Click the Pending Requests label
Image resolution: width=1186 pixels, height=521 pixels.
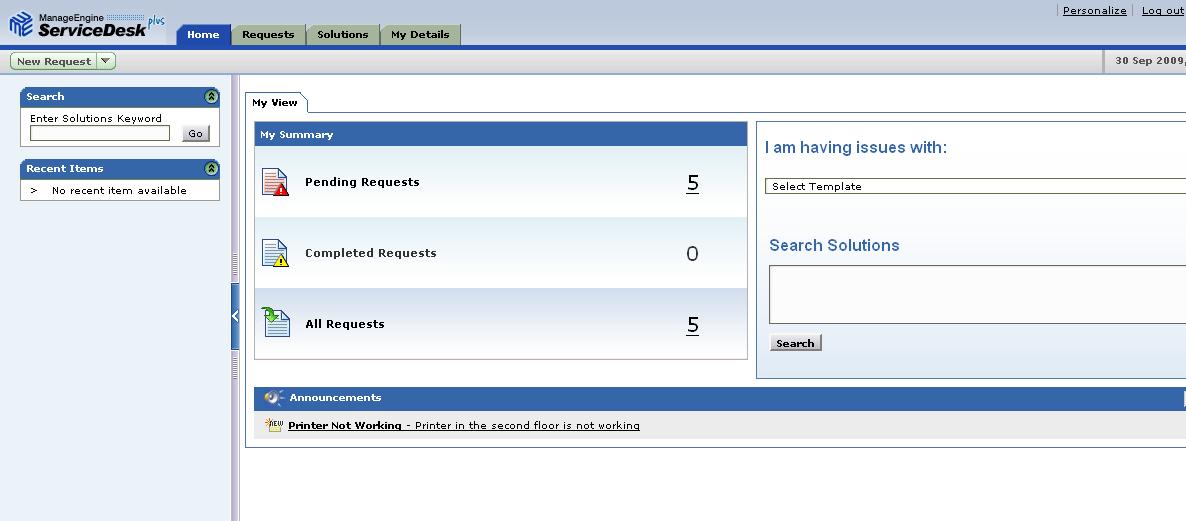click(x=362, y=182)
